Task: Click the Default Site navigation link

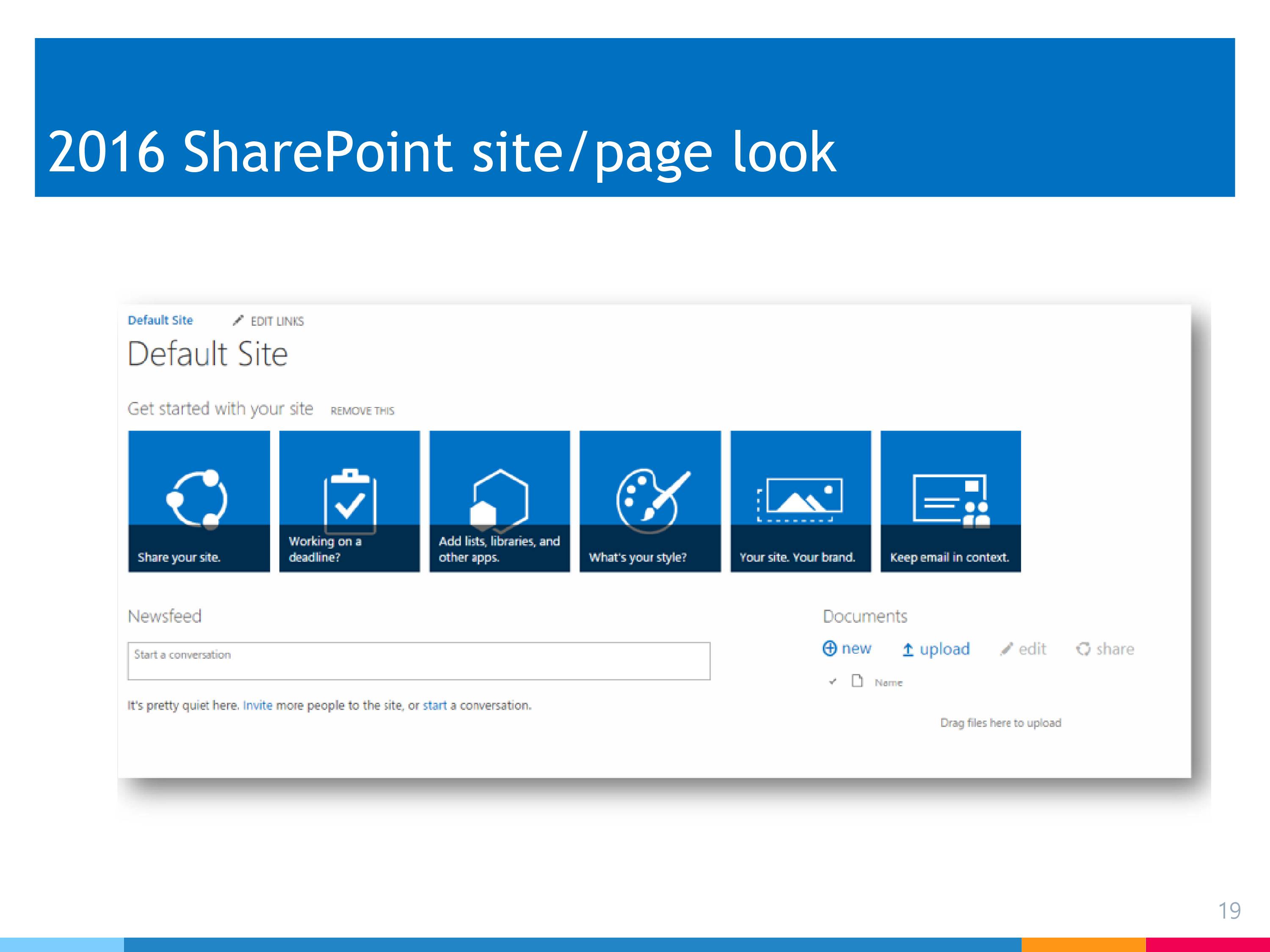Action: (160, 320)
